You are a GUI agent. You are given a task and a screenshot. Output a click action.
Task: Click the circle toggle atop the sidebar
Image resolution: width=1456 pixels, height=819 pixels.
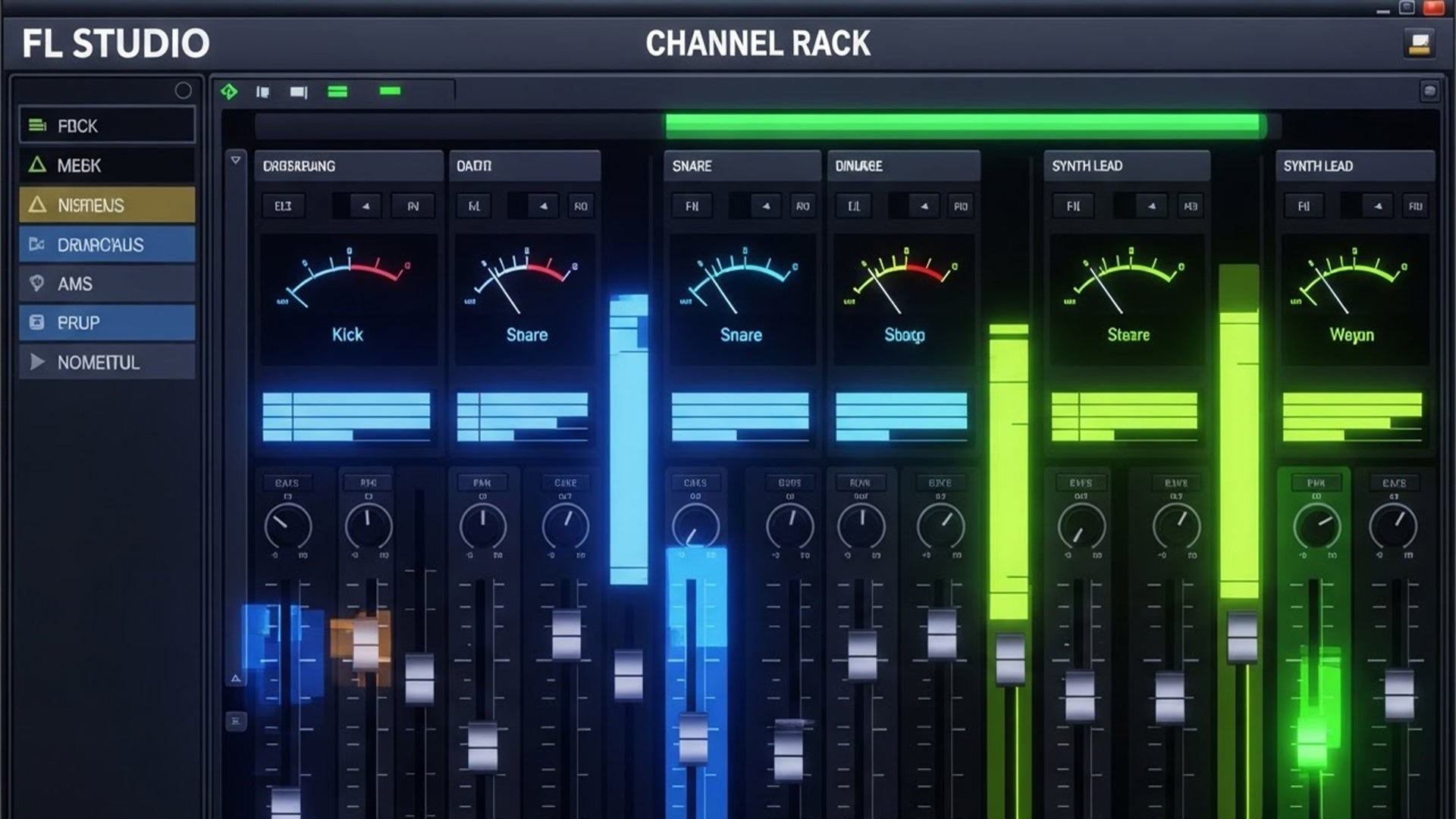point(183,90)
